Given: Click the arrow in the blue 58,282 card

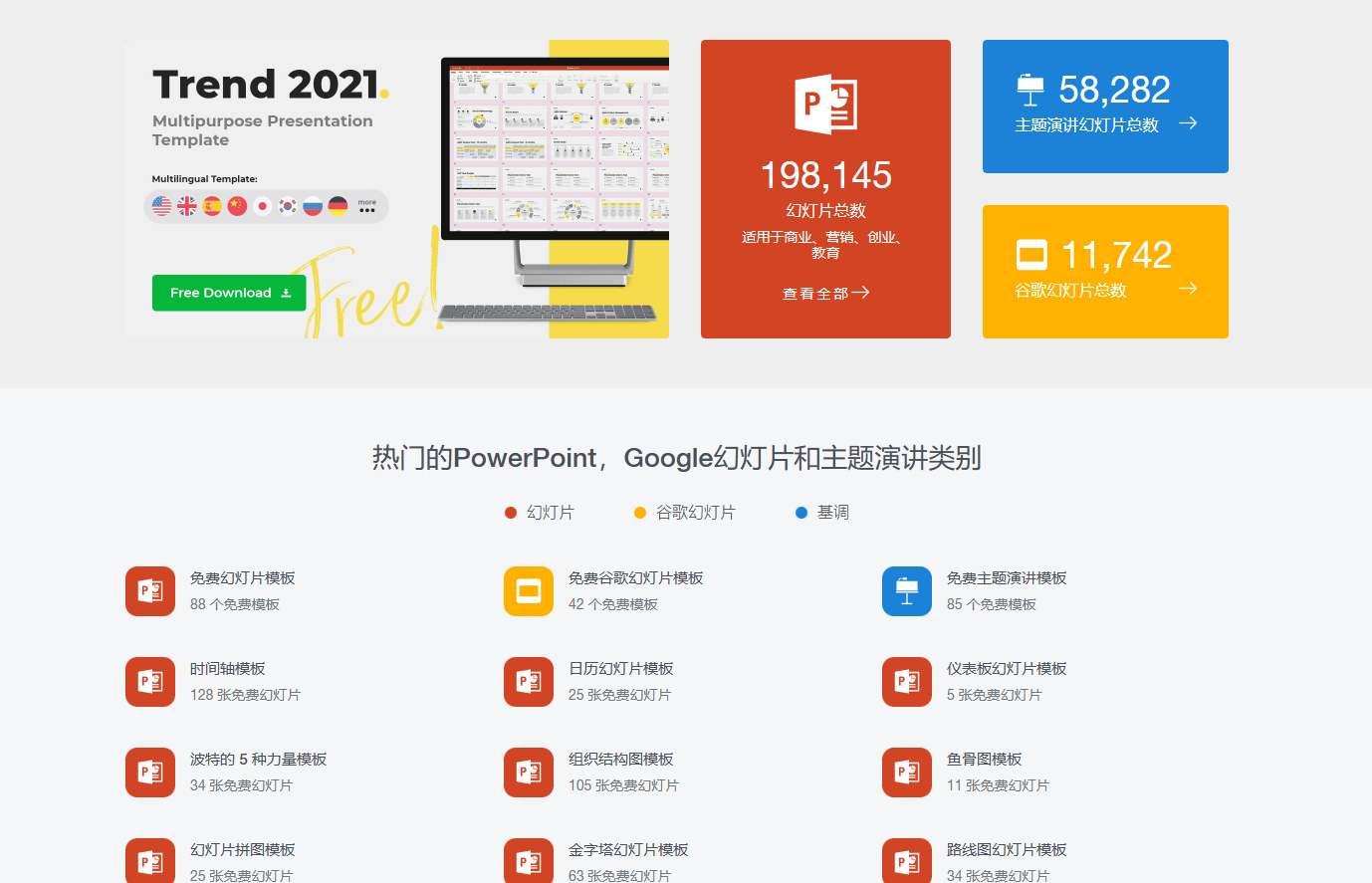Looking at the screenshot, I should coord(1188,123).
